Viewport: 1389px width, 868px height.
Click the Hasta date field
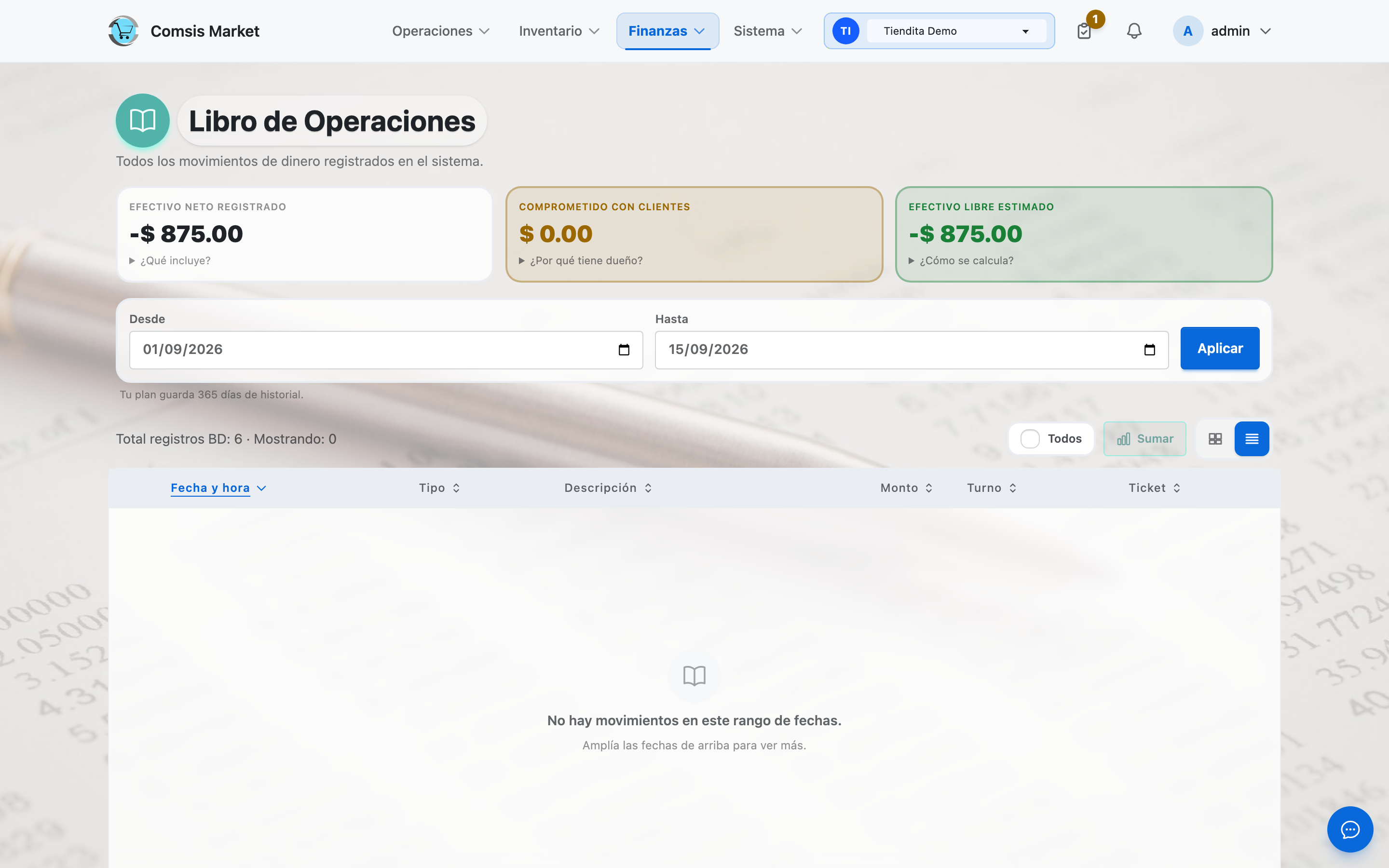tap(912, 350)
